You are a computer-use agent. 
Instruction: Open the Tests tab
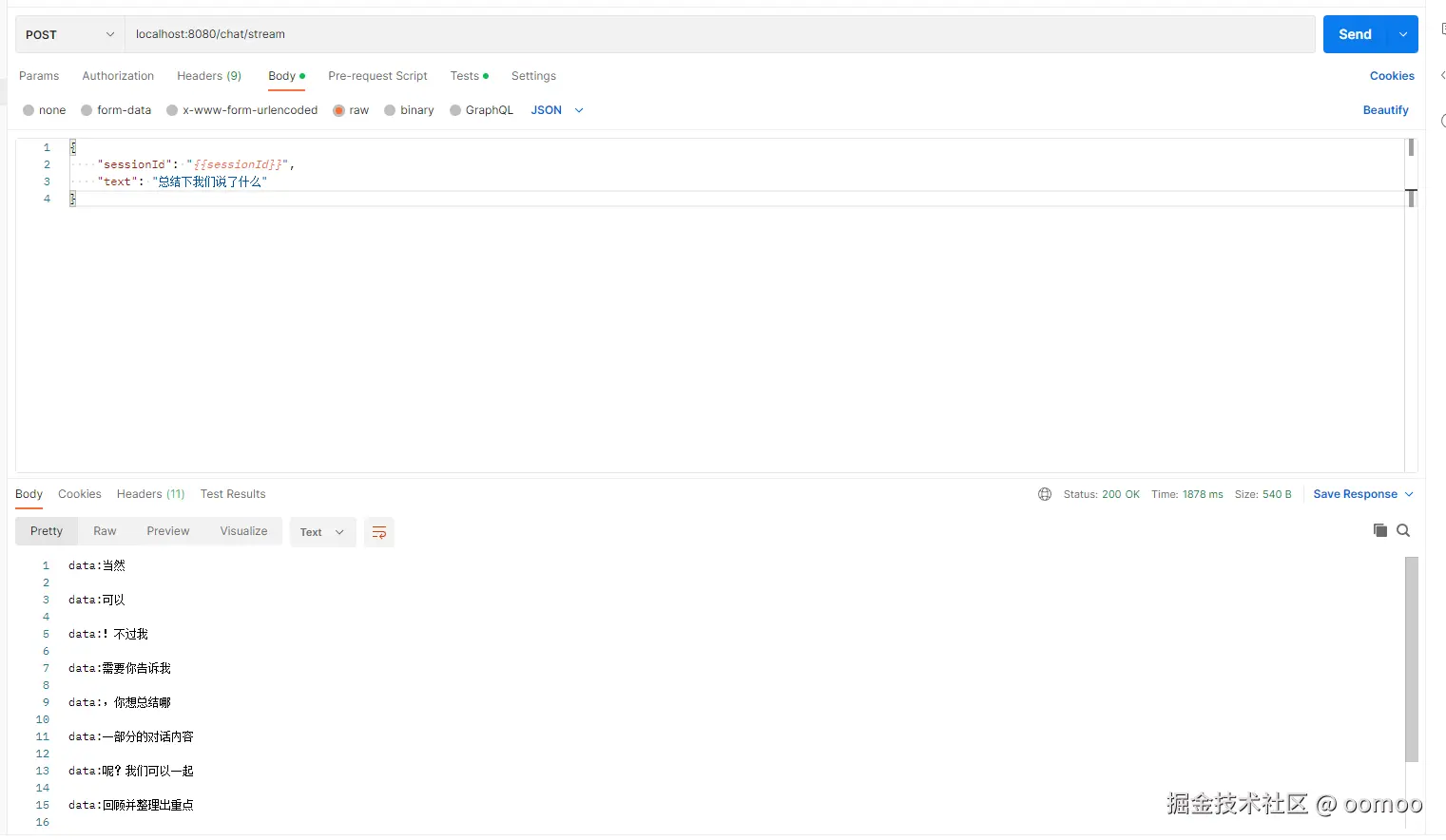tap(469, 76)
